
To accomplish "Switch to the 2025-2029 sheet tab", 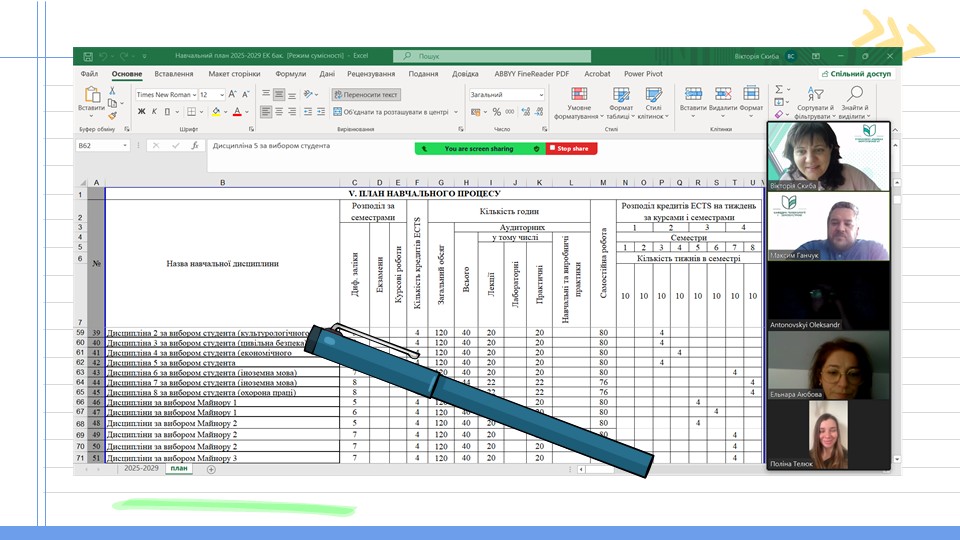I will pos(139,468).
